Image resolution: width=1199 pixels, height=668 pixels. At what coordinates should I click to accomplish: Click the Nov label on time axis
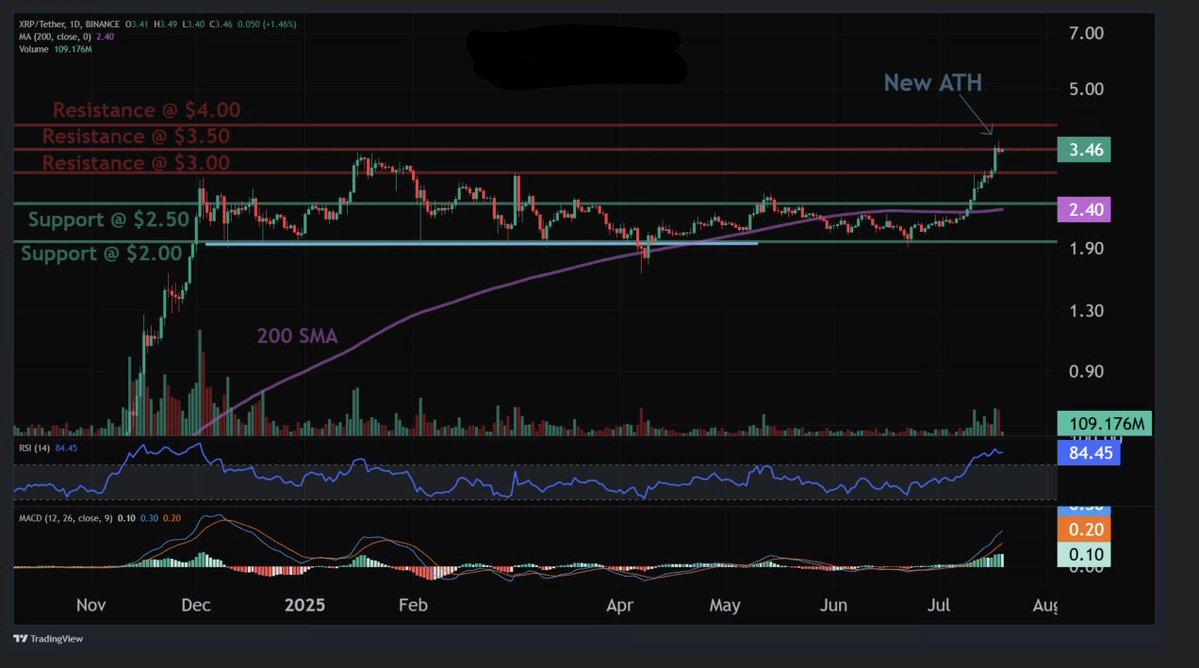[91, 605]
